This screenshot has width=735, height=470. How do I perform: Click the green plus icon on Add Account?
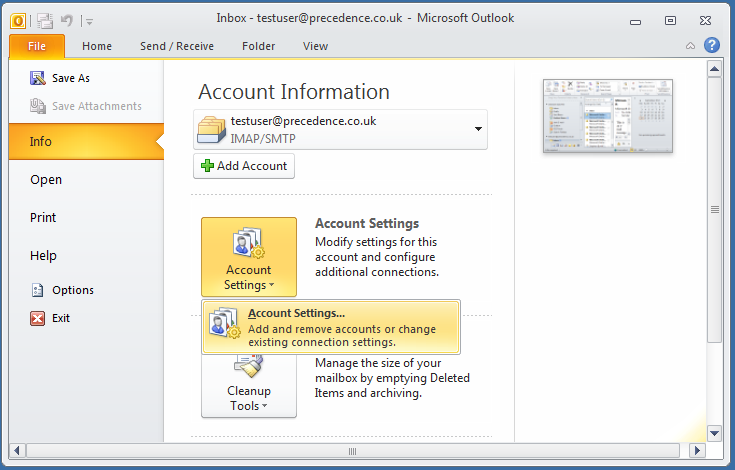(x=207, y=166)
